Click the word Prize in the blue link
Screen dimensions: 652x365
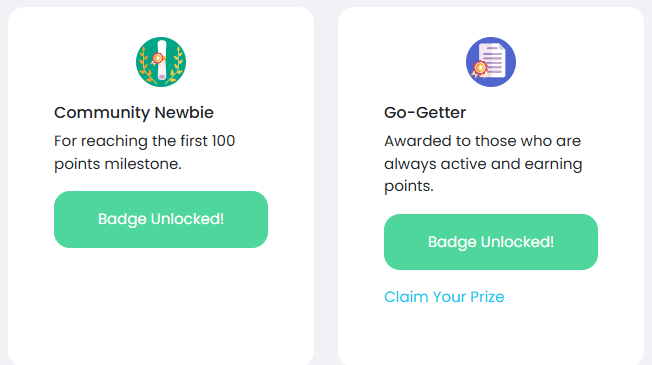coord(487,297)
